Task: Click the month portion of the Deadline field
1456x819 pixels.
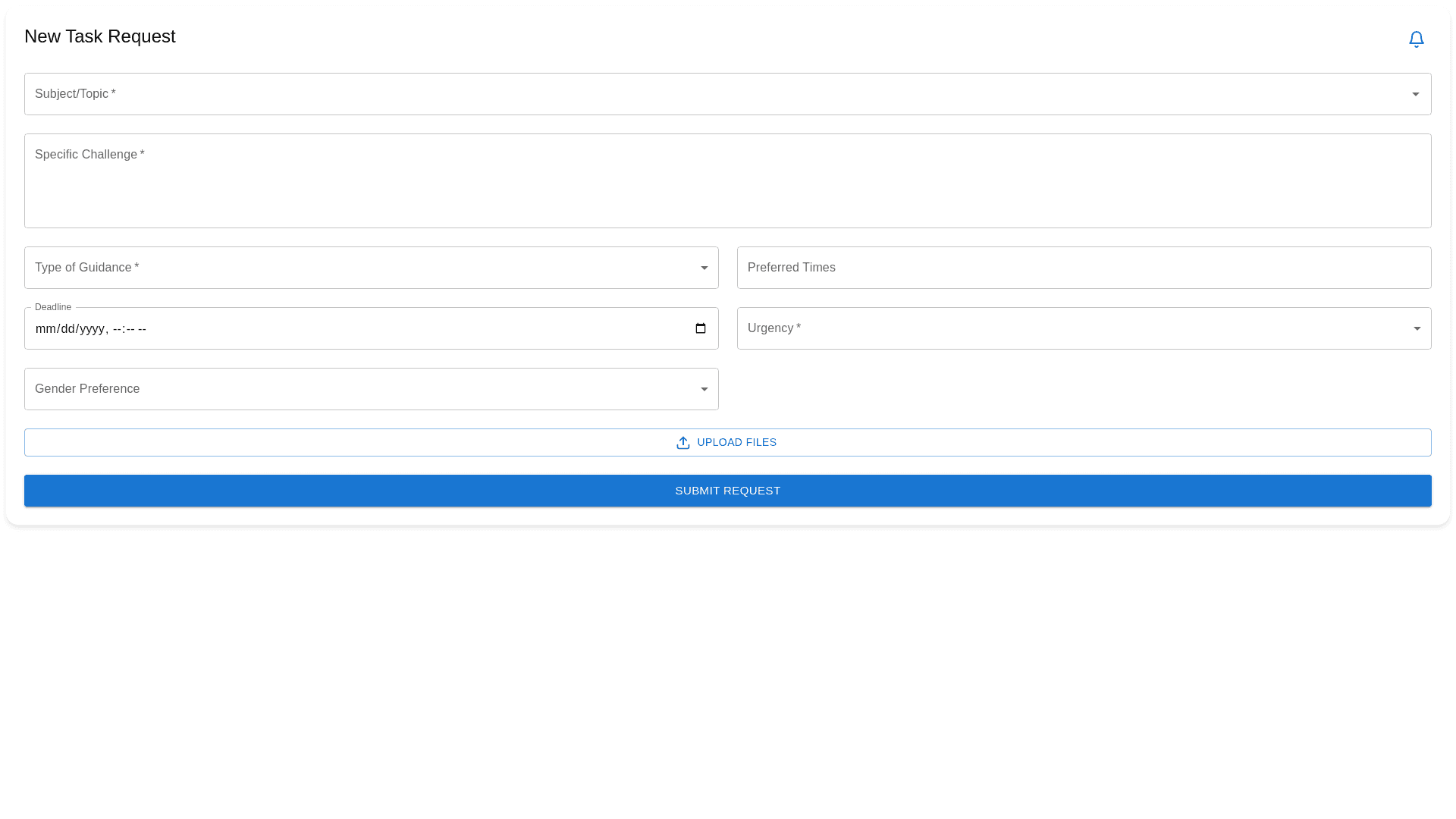Action: (x=43, y=328)
